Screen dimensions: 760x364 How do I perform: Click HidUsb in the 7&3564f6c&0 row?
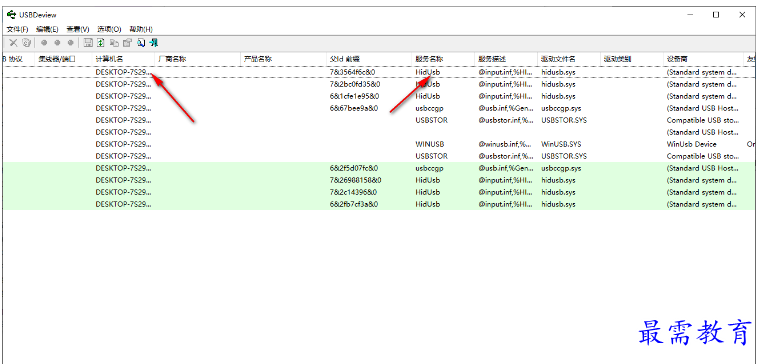(x=428, y=72)
